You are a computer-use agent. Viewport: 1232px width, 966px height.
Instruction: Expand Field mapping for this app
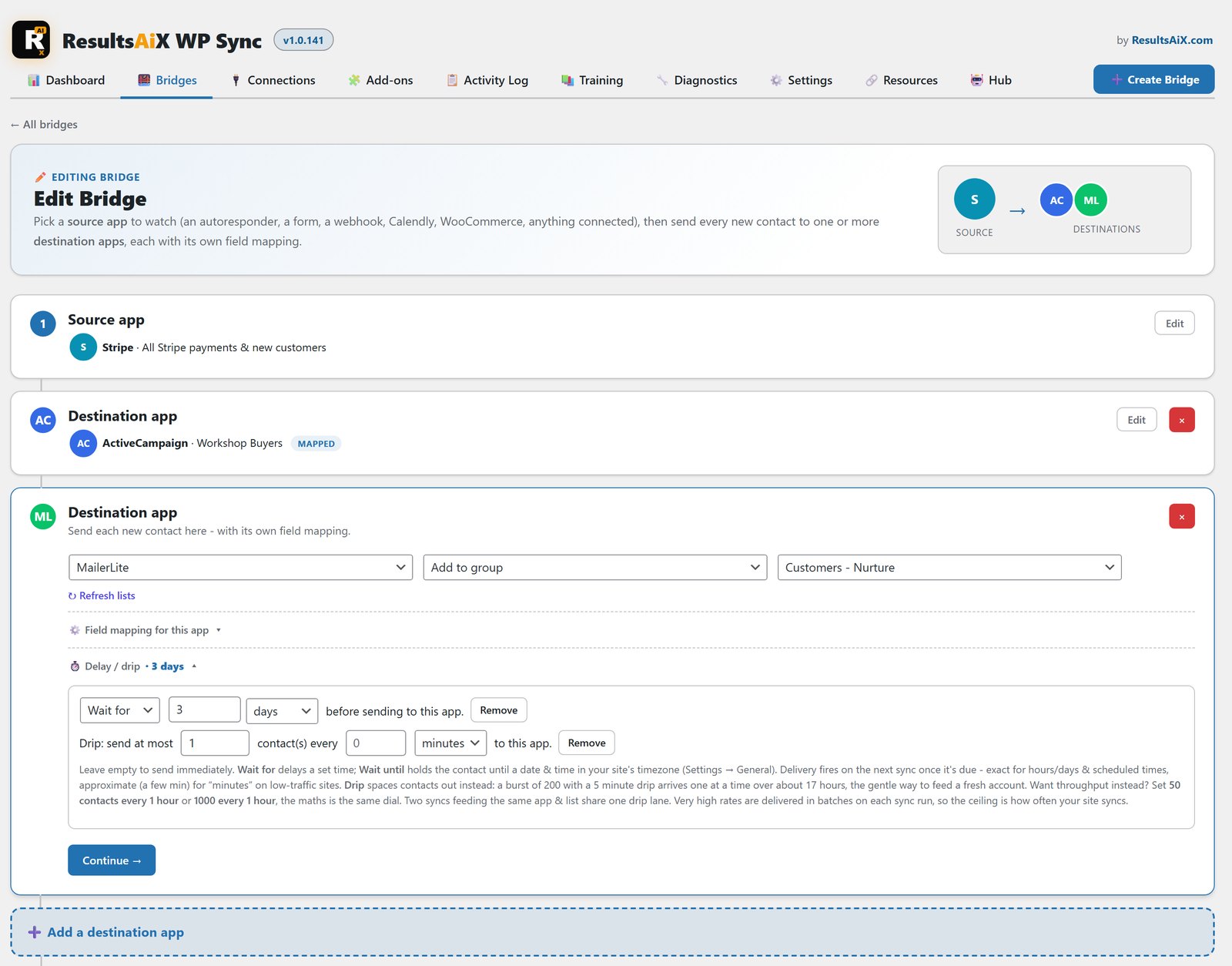145,630
